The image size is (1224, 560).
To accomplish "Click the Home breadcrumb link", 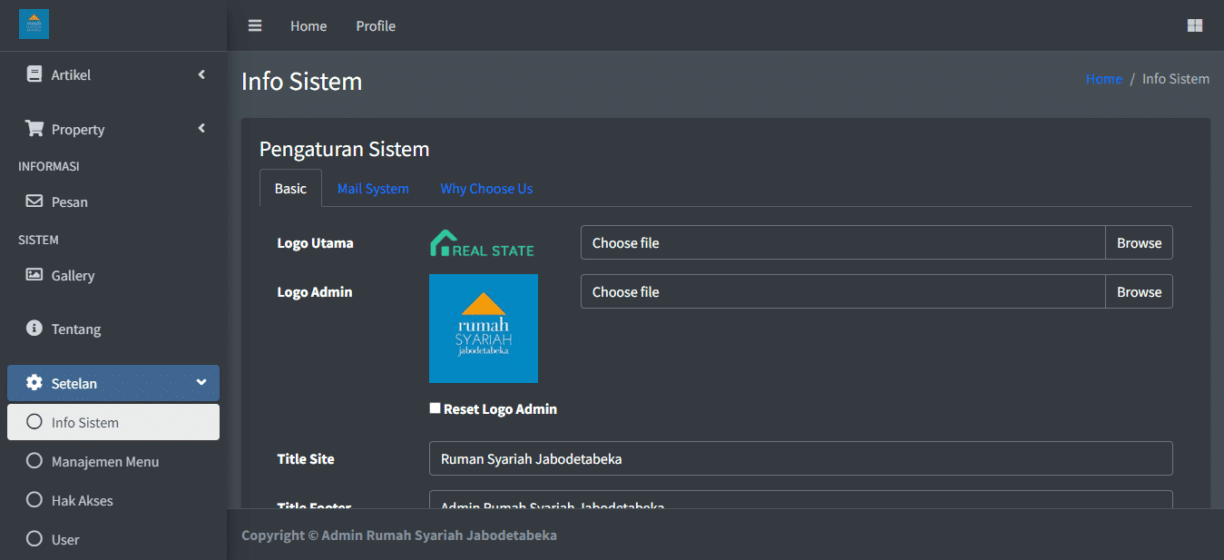I will click(1103, 79).
